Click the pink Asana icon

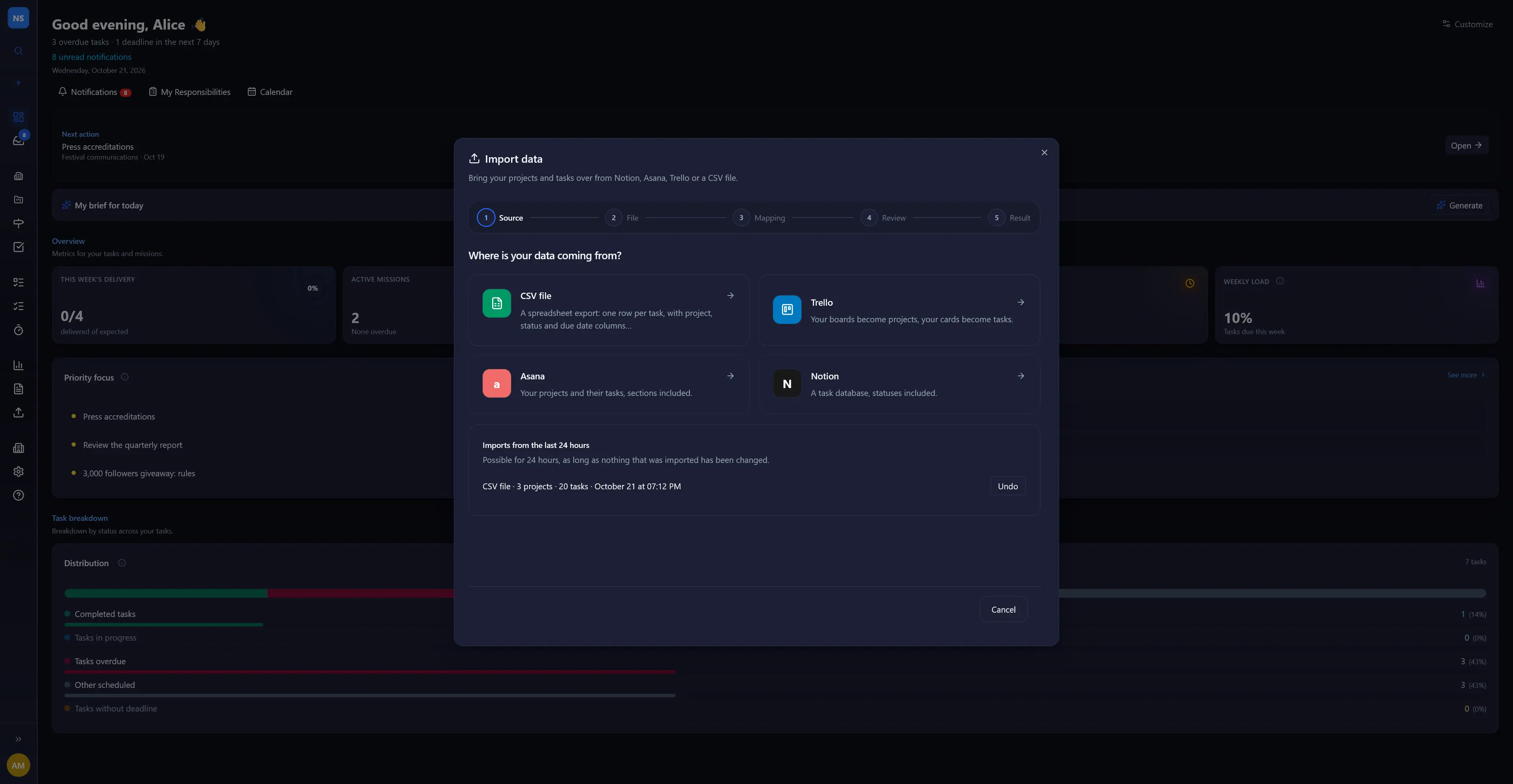[x=496, y=383]
